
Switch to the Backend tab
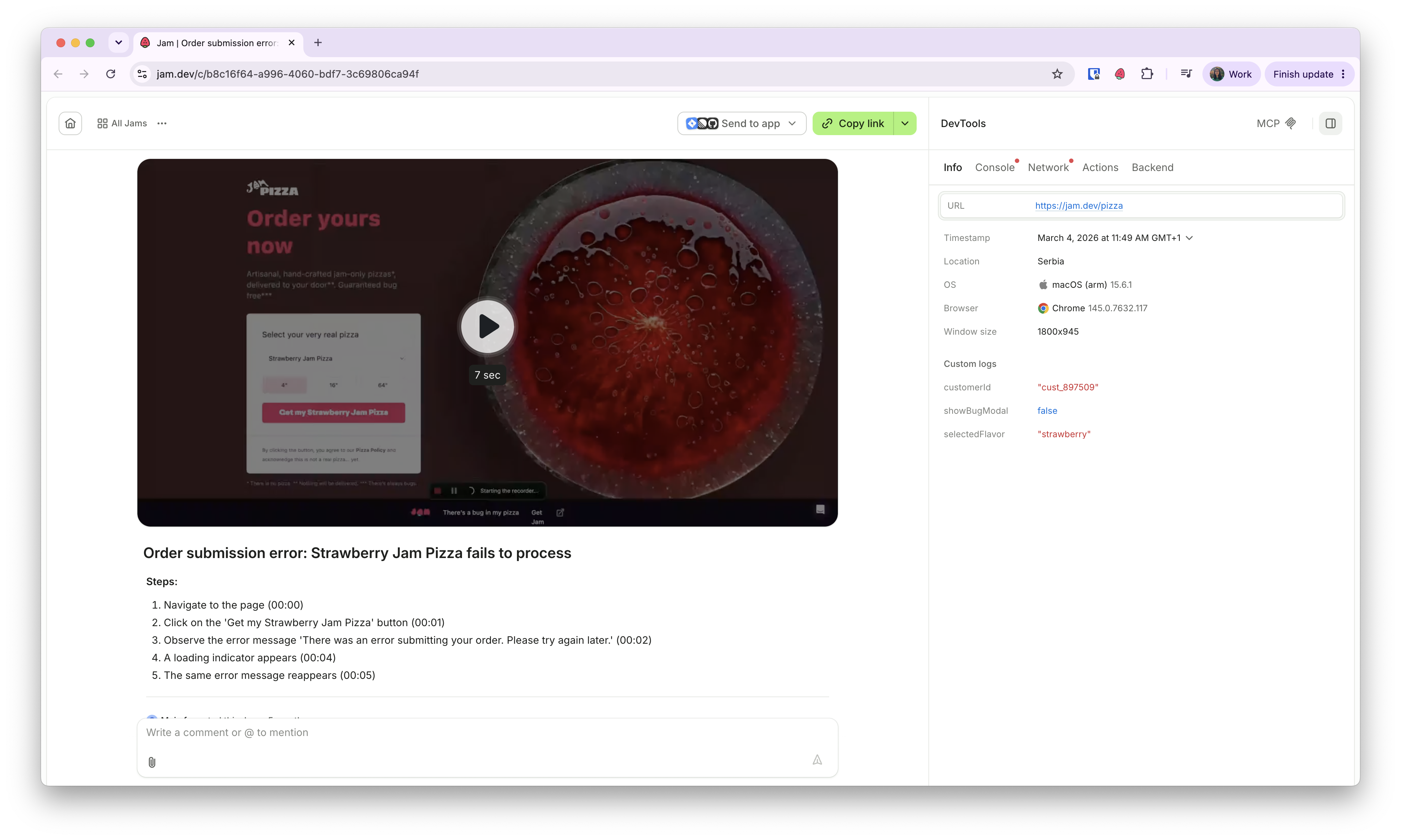(1152, 168)
